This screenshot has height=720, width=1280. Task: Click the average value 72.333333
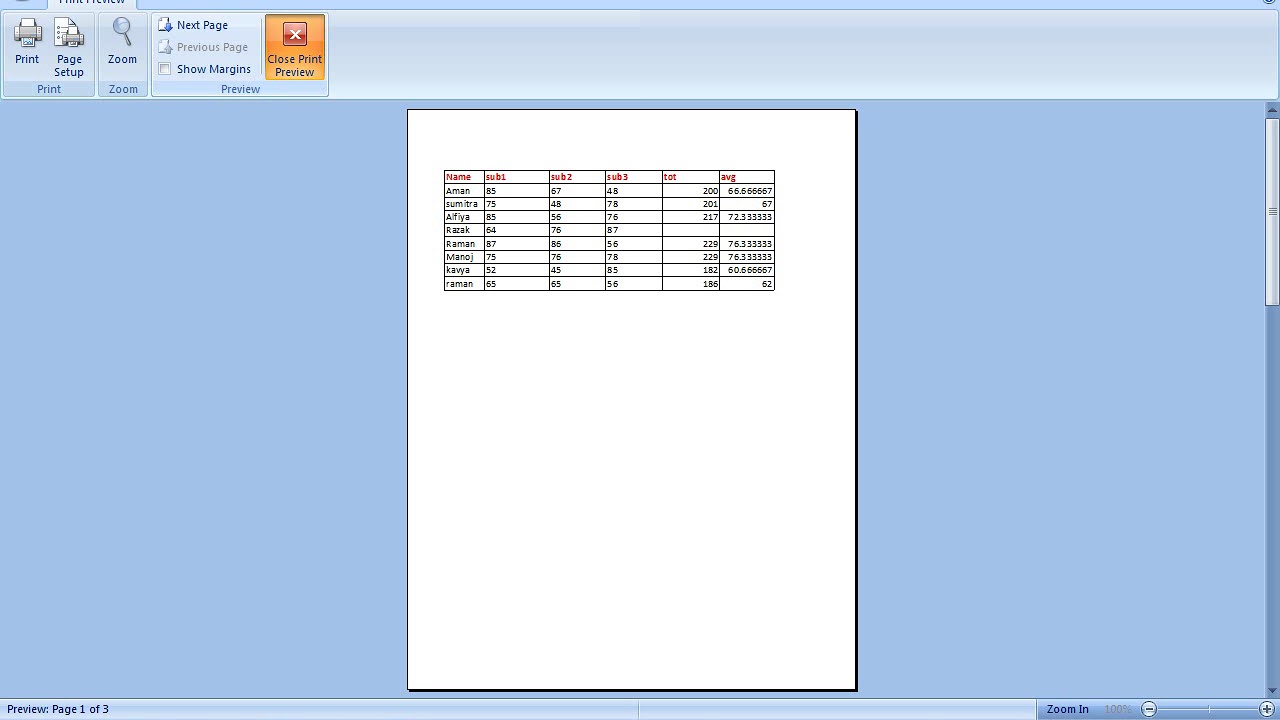tap(750, 217)
